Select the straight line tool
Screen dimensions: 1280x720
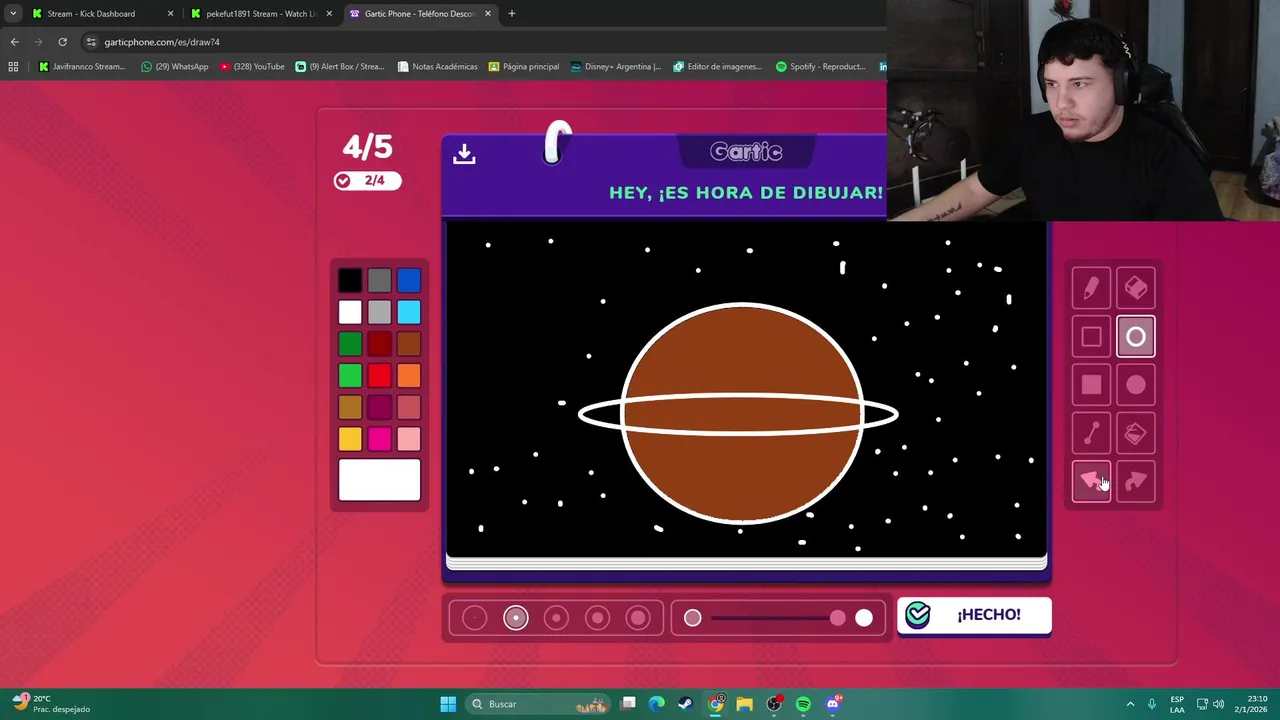pyautogui.click(x=1091, y=433)
